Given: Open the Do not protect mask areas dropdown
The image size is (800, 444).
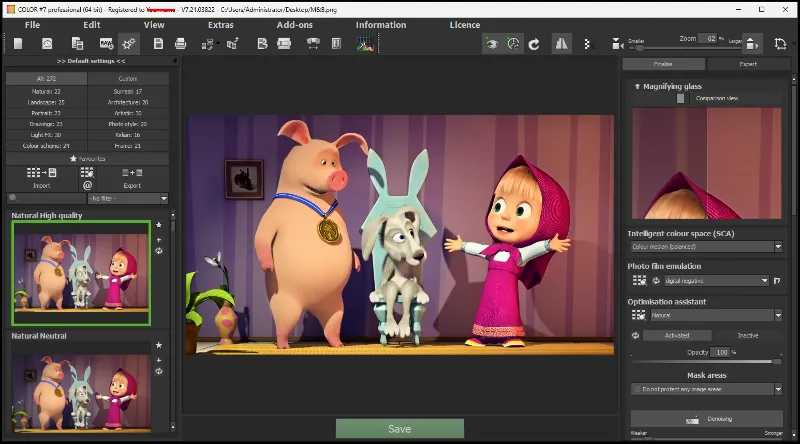Looking at the screenshot, I should click(x=706, y=389).
